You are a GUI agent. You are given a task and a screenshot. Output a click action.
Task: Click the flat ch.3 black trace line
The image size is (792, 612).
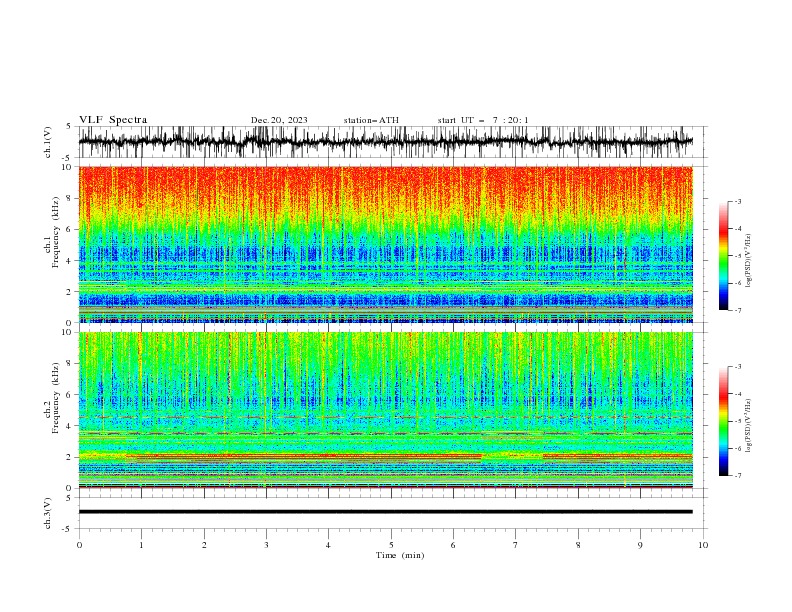(385, 512)
